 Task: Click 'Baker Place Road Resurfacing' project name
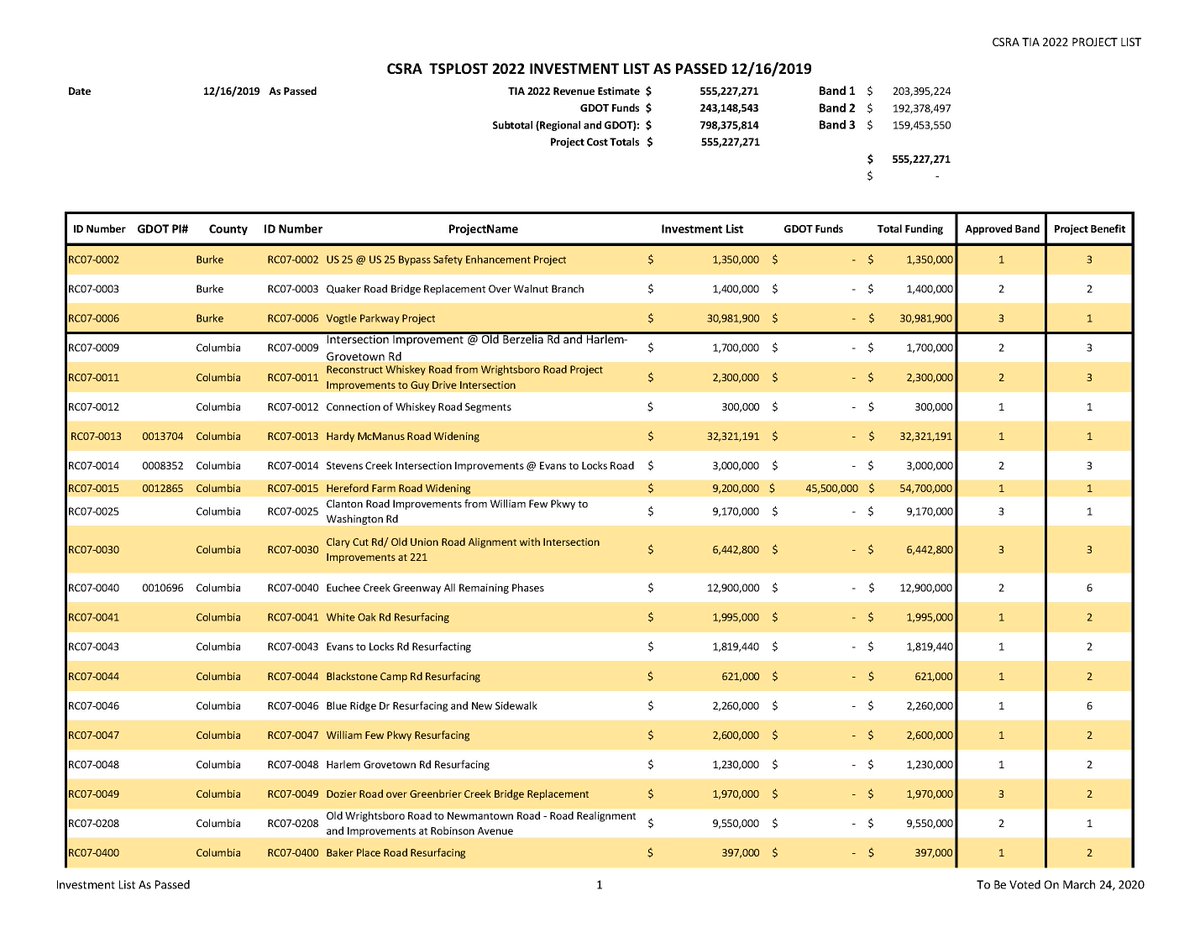click(x=396, y=853)
